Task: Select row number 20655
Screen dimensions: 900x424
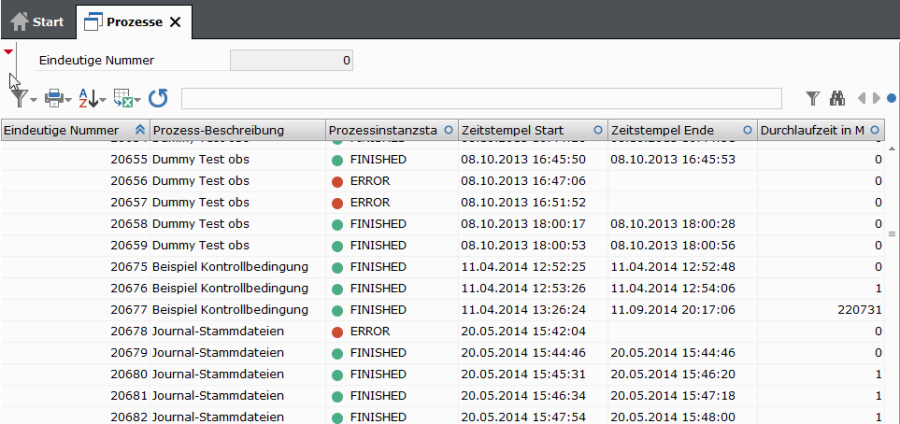Action: [x=130, y=160]
